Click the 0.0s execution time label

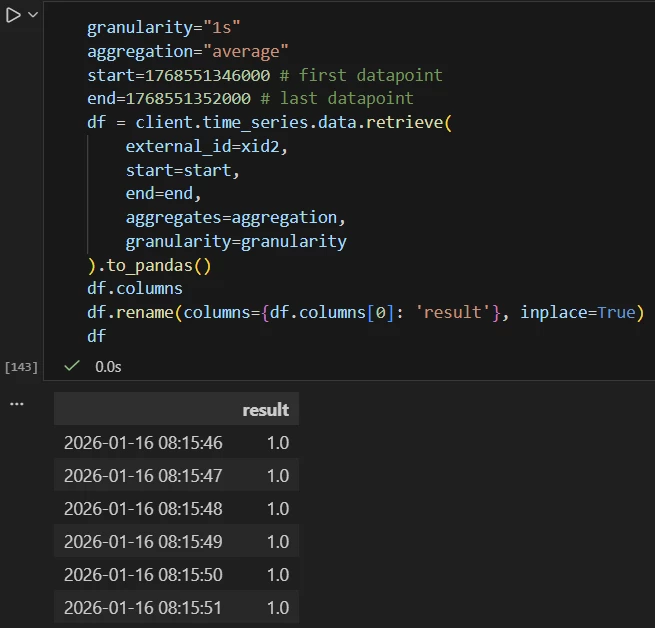pos(108,367)
